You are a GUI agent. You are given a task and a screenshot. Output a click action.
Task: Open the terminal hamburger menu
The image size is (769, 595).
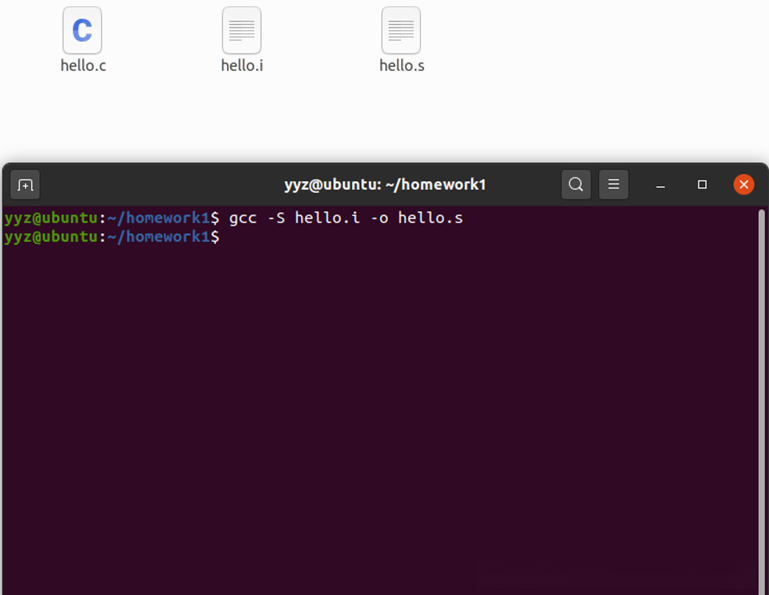point(614,184)
